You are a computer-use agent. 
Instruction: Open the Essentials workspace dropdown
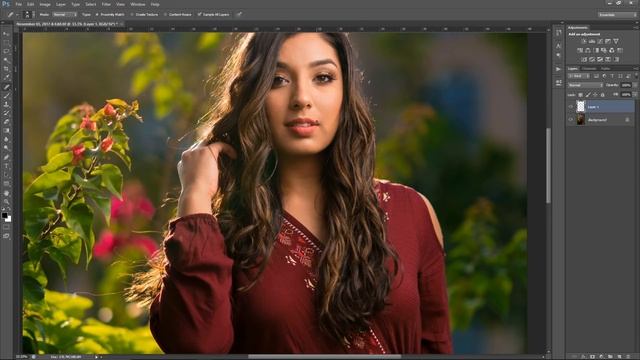coord(617,14)
